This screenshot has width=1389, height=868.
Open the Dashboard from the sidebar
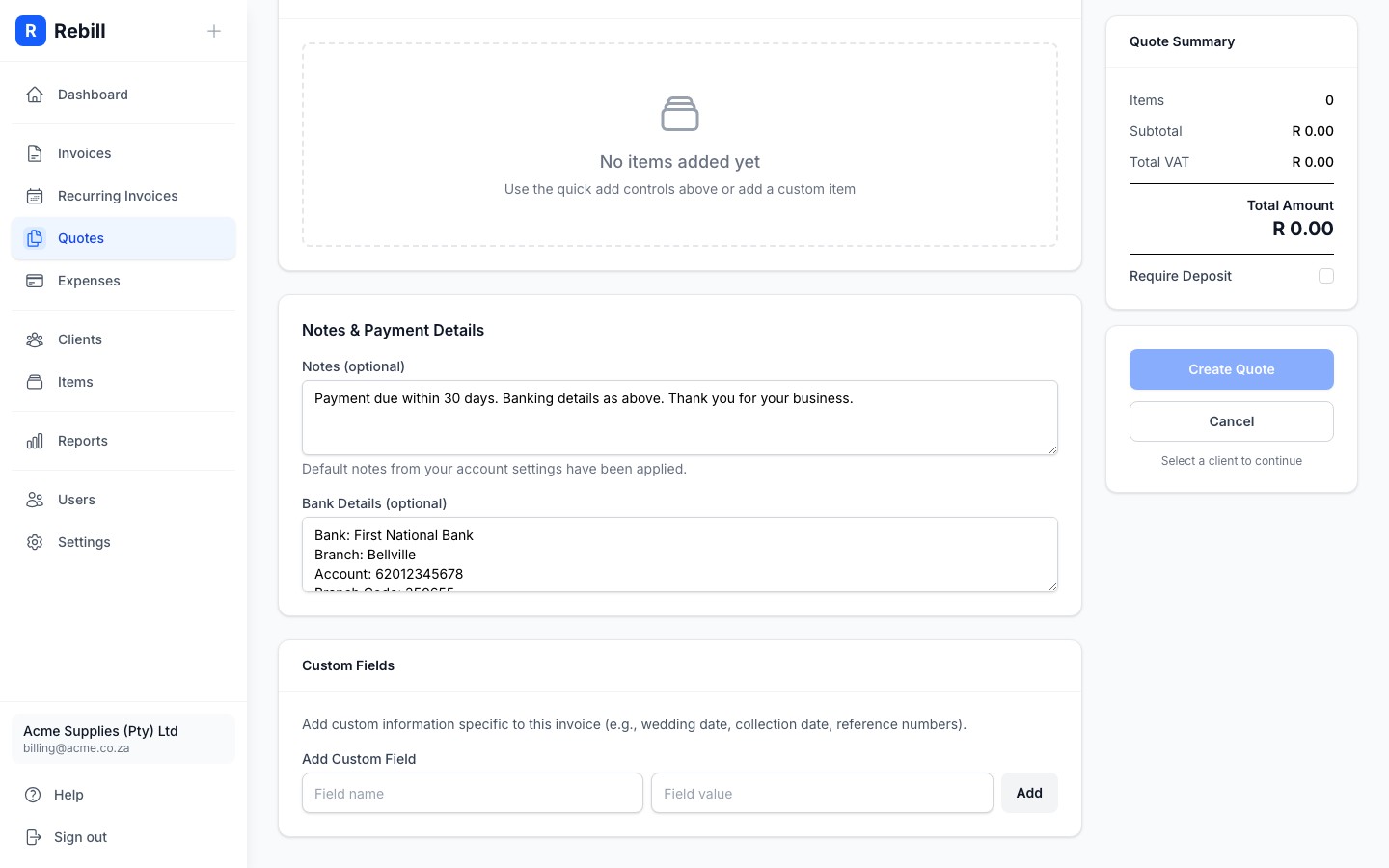[35, 95]
